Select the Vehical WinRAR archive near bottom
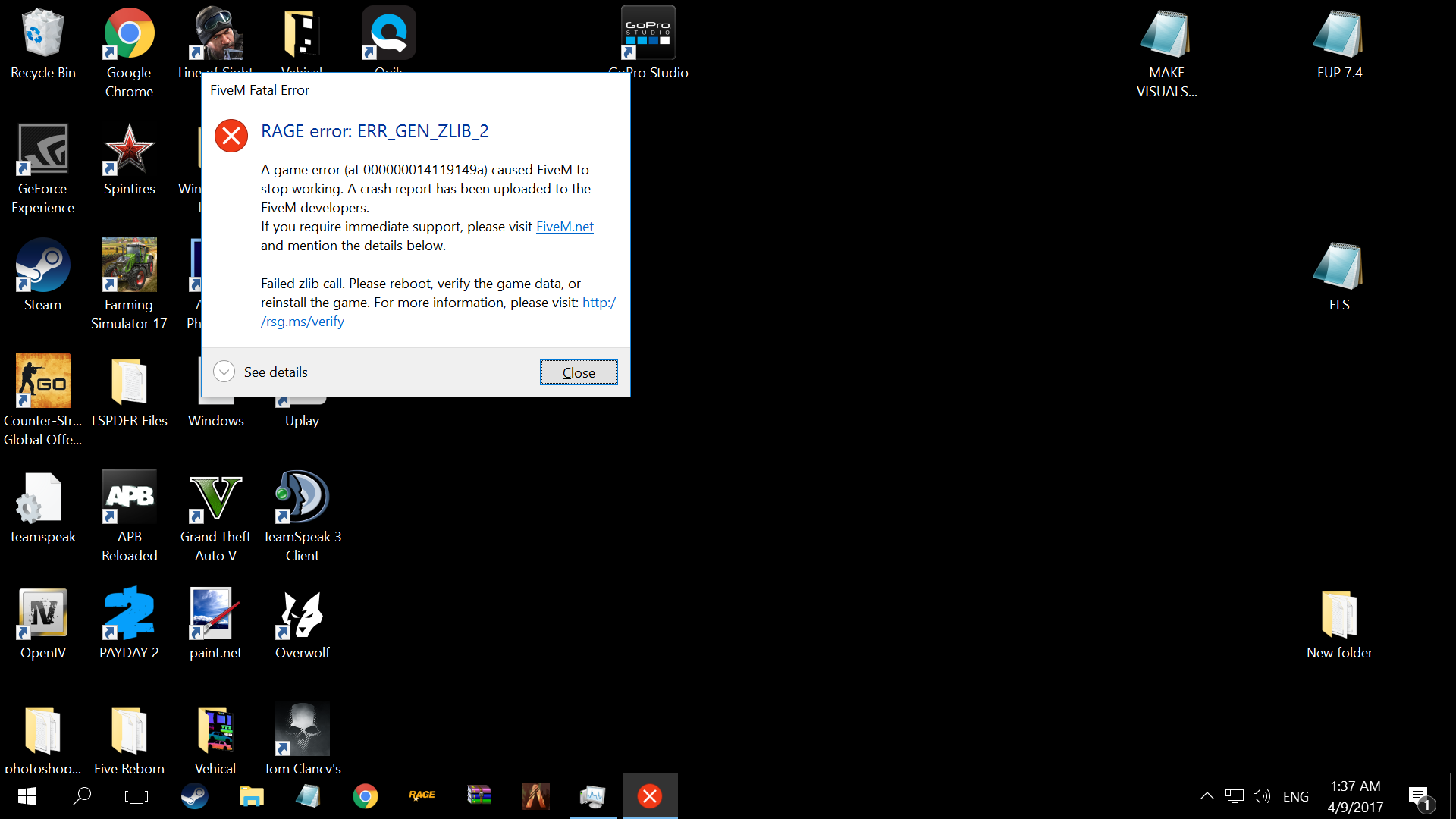Screen dimensions: 1456x819 click(x=215, y=739)
